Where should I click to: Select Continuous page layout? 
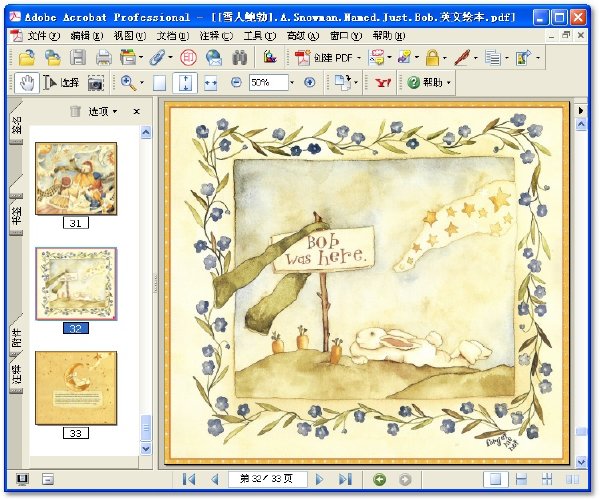522,479
